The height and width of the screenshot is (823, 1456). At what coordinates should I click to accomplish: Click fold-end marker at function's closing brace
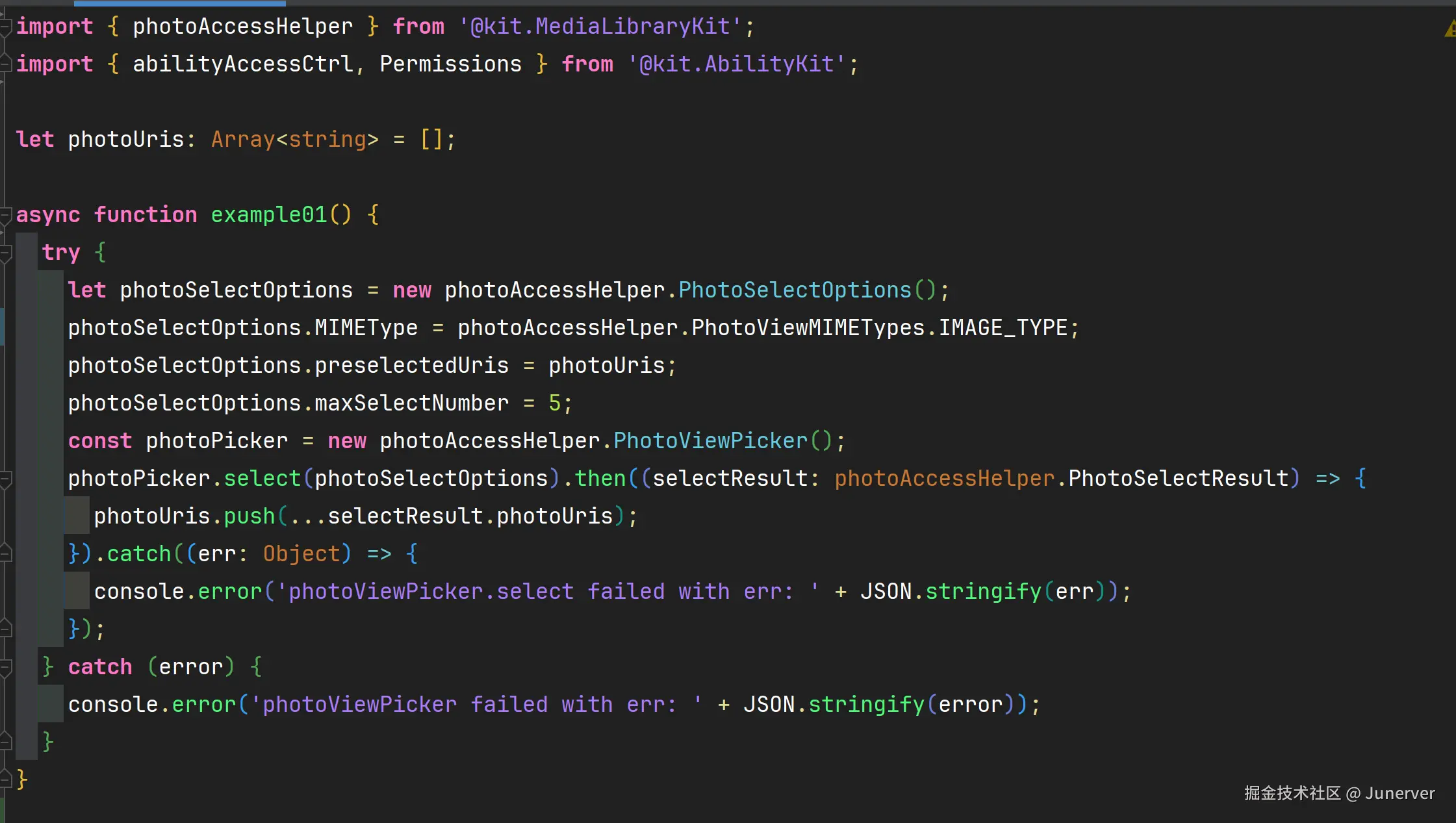pyautogui.click(x=5, y=779)
